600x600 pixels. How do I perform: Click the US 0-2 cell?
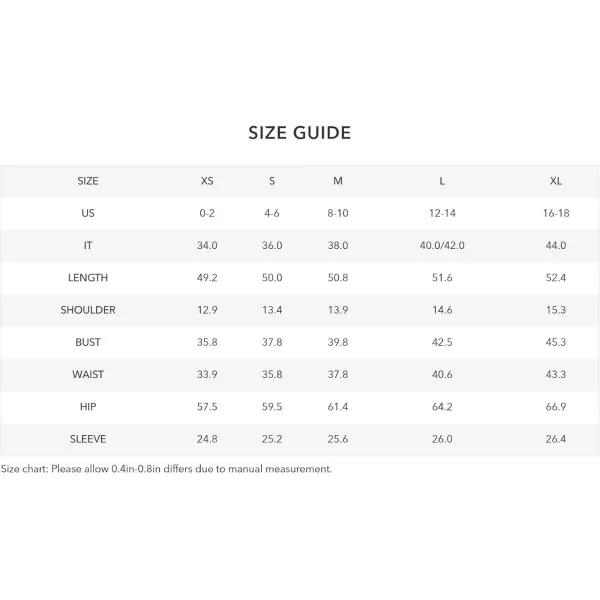coord(207,213)
